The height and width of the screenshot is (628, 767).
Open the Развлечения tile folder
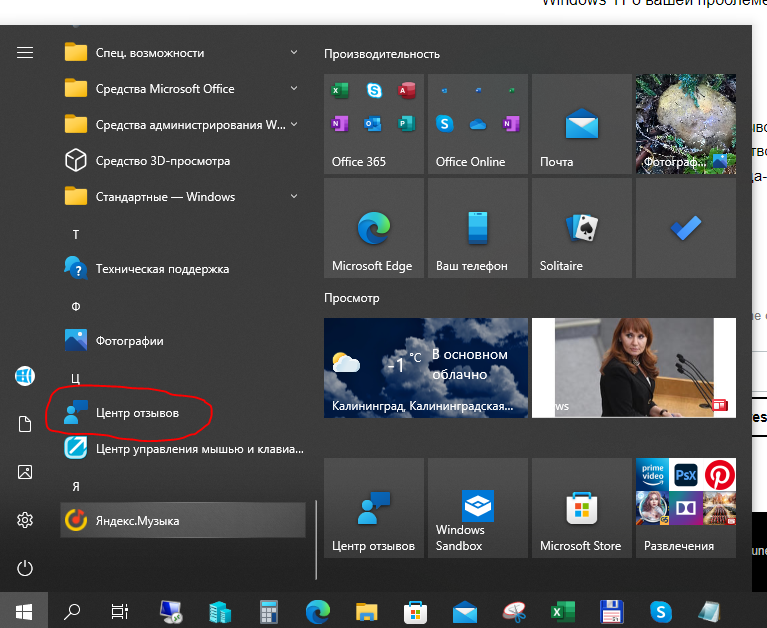pos(686,508)
